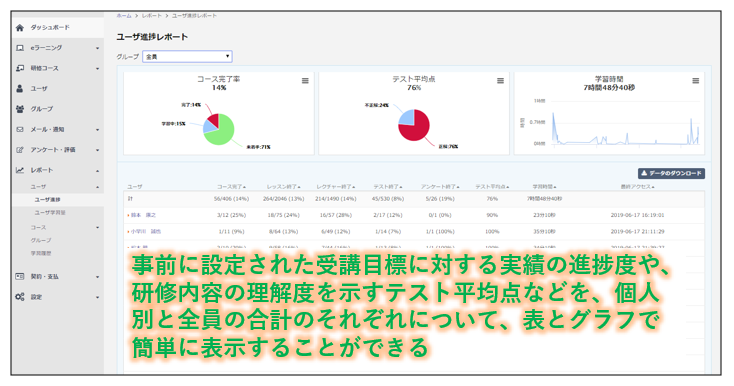Viewport: 734px width, 386px height.
Task: Expand the コース submenu under レポート
Action: pos(65,227)
